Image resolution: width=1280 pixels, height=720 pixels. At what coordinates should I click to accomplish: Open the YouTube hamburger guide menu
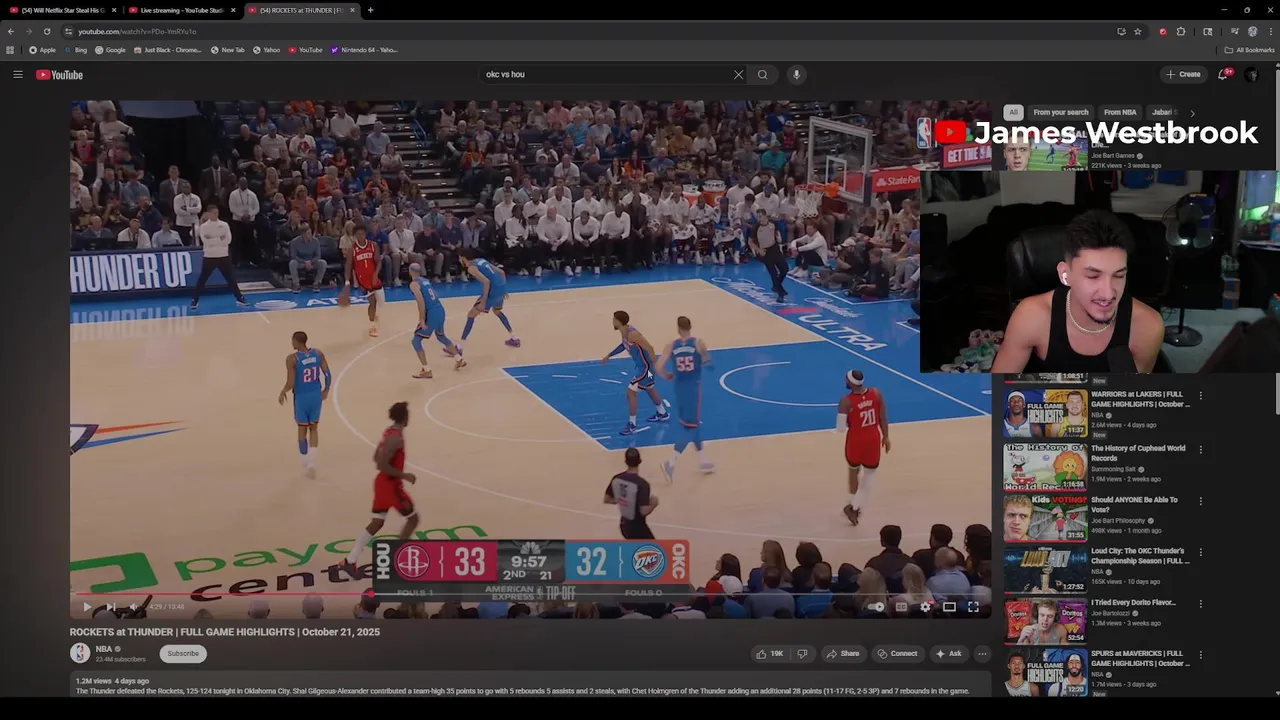(18, 74)
